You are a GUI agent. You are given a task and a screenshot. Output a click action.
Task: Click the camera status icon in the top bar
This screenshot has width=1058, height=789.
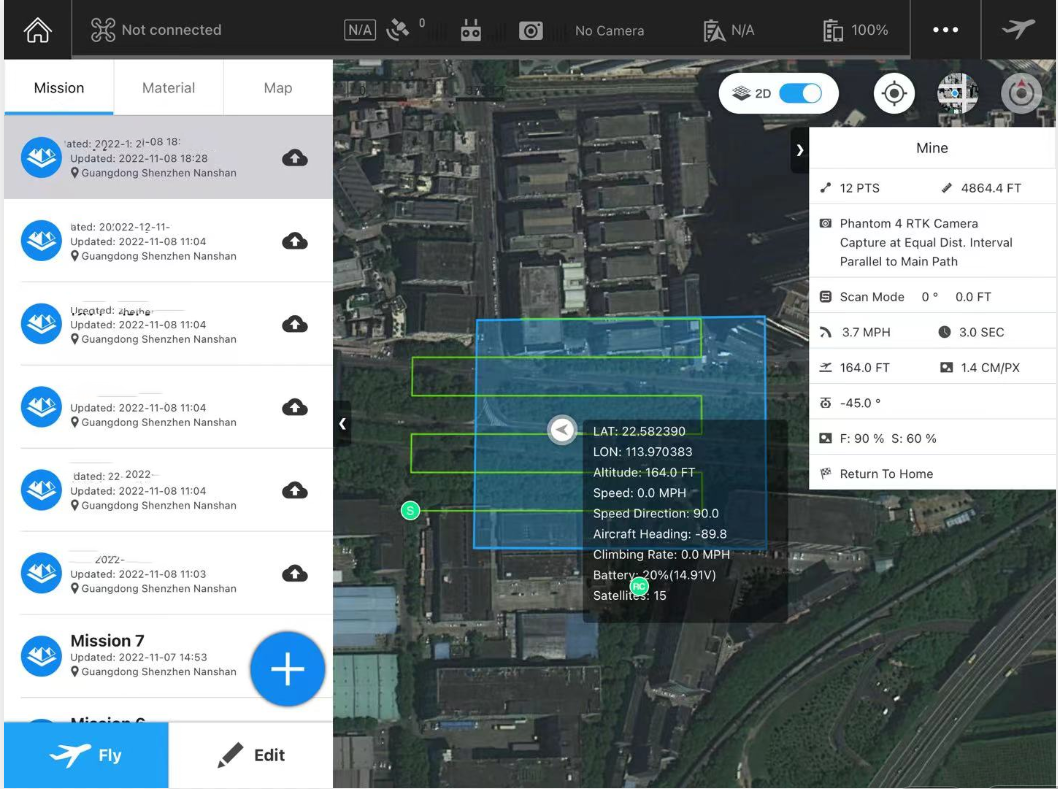pos(531,30)
